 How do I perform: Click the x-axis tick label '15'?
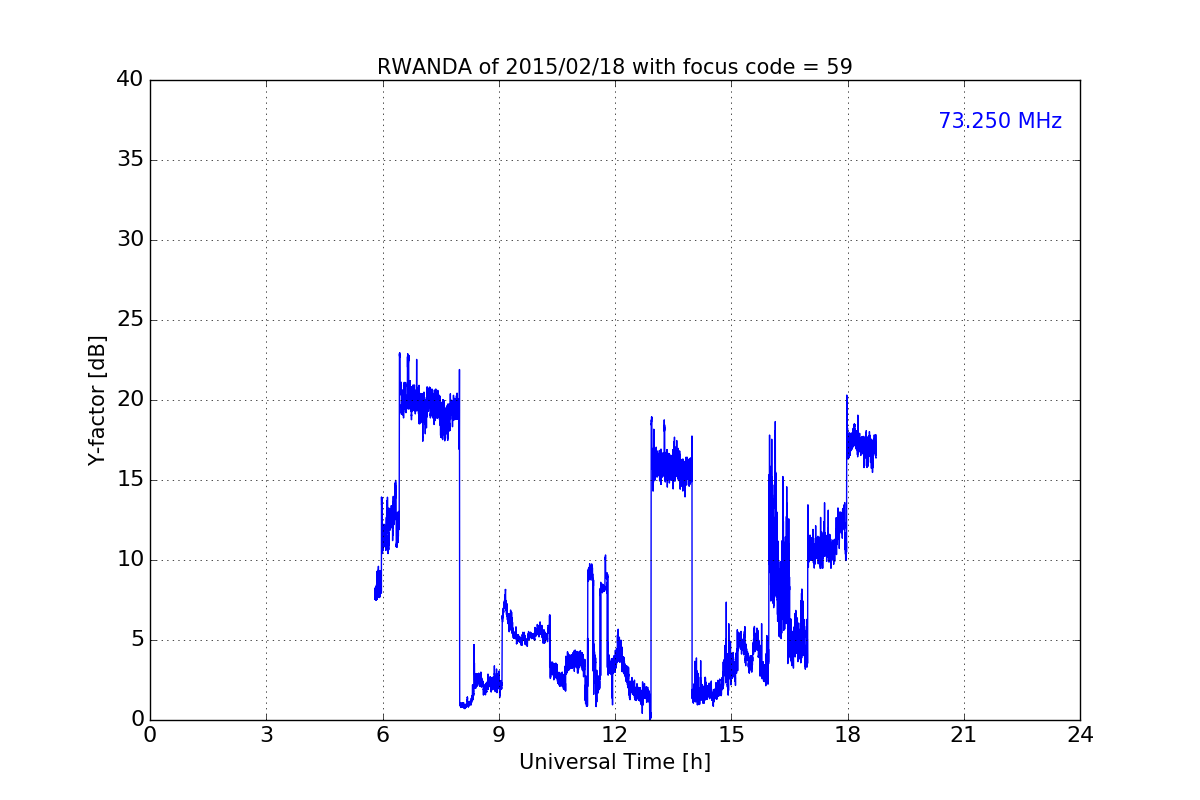click(x=731, y=734)
